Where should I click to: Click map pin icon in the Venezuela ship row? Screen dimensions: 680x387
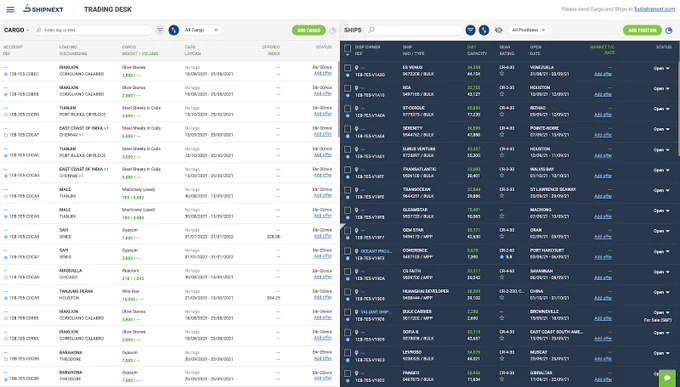[356, 68]
